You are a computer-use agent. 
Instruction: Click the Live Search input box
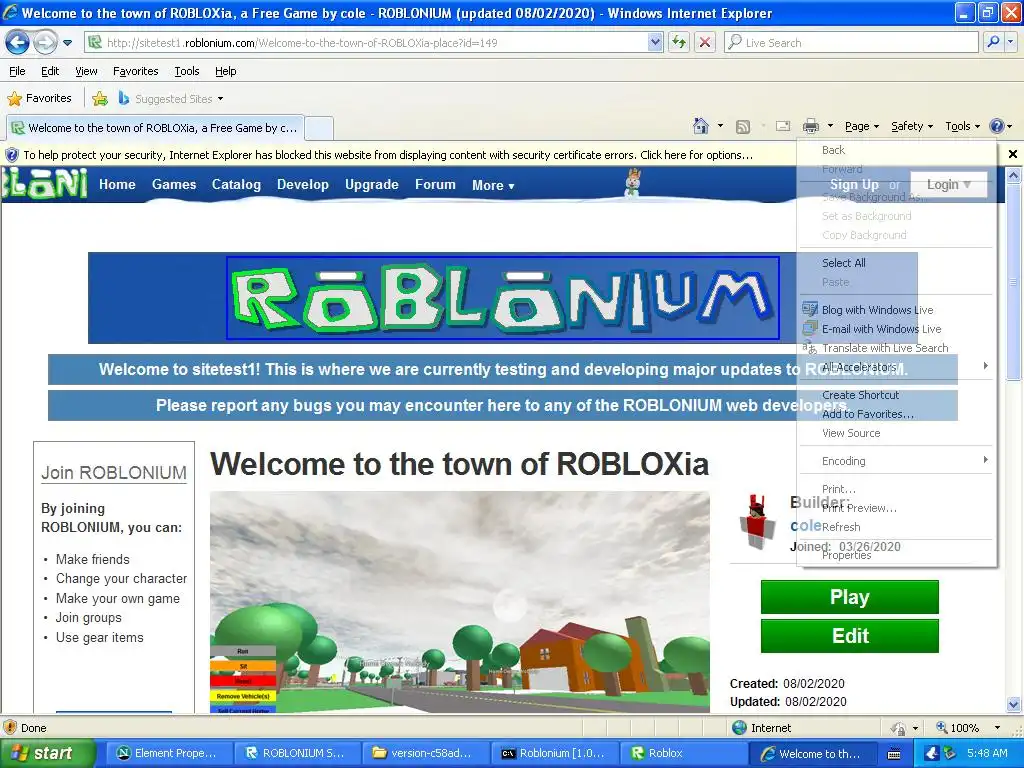852,43
